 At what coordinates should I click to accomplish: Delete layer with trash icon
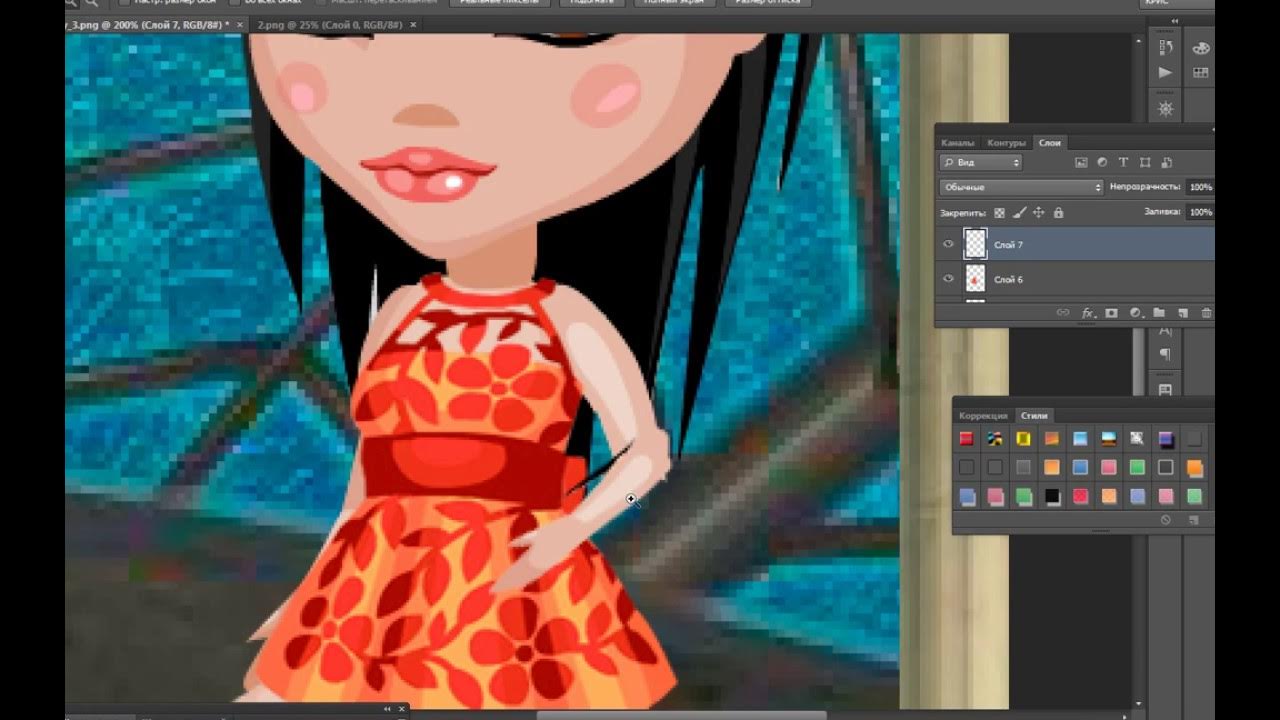pos(1207,313)
